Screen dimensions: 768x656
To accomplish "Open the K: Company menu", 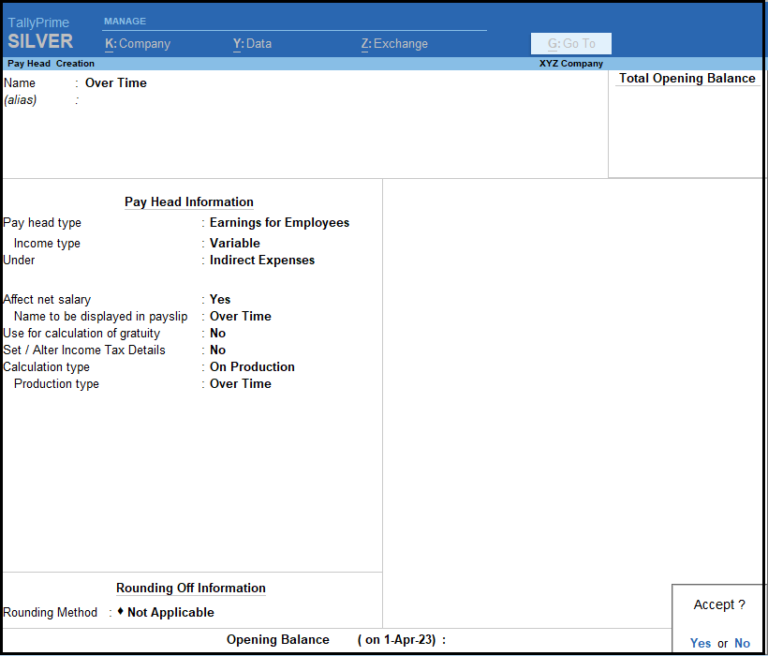I will (138, 44).
